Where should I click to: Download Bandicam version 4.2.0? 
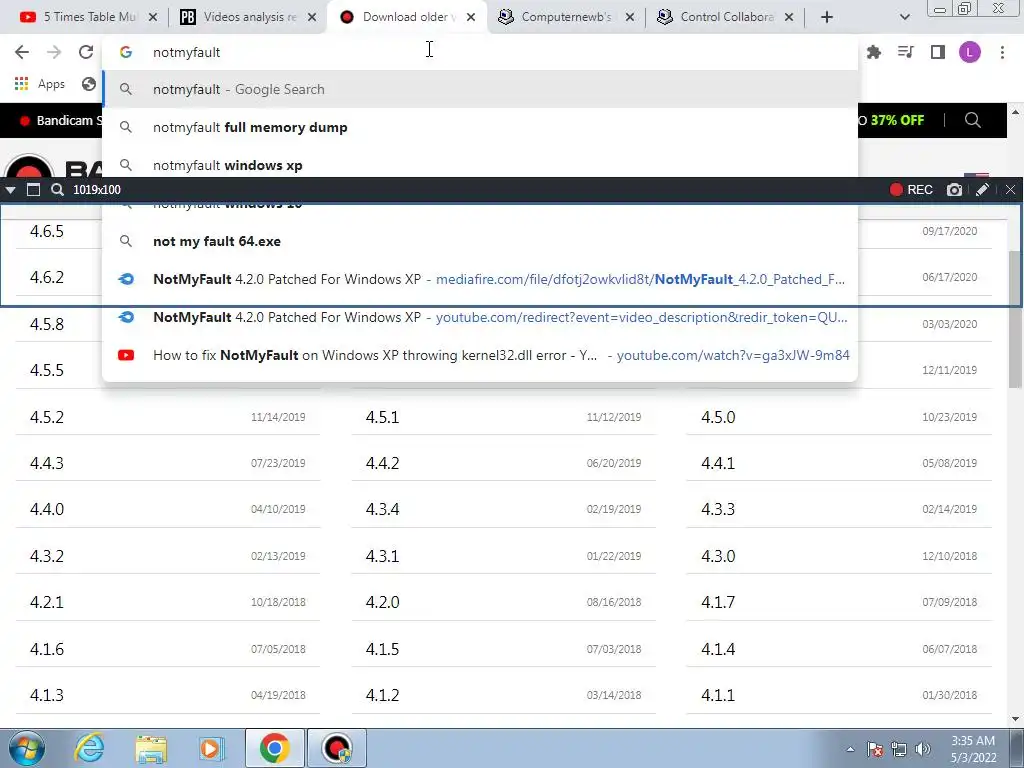click(382, 601)
